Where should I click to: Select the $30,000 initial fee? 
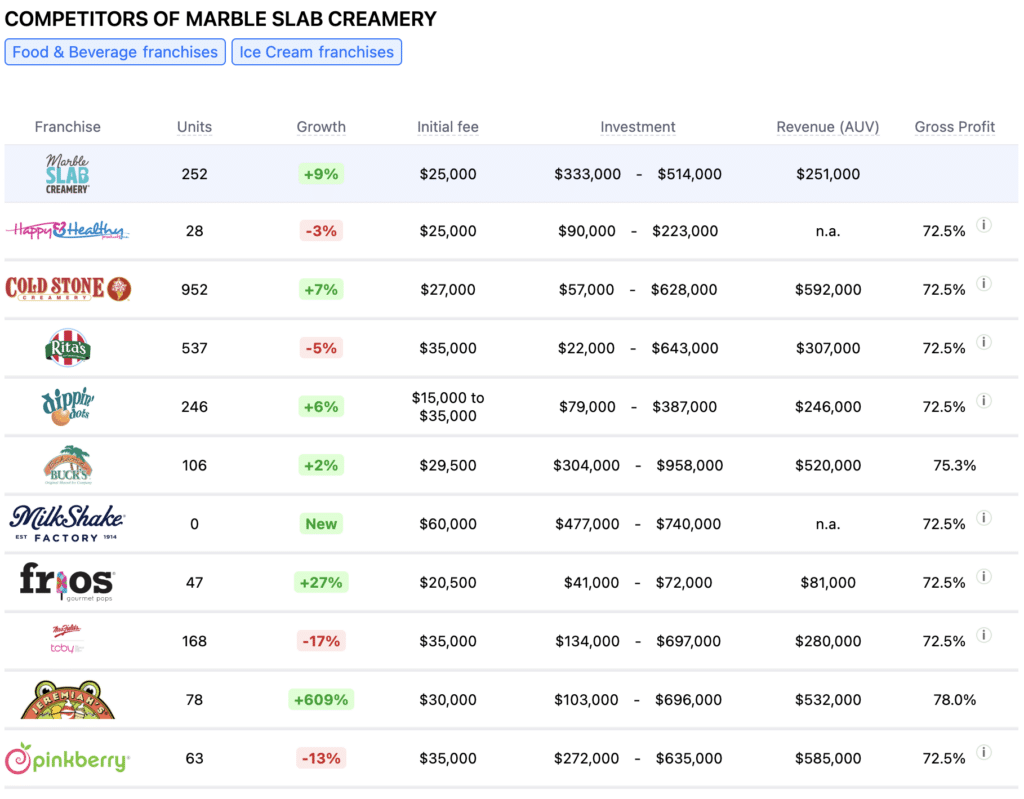448,700
